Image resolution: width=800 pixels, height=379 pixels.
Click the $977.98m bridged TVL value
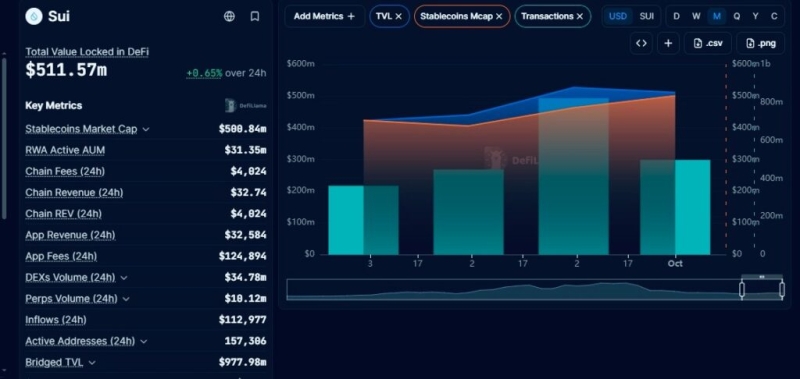[x=242, y=363]
